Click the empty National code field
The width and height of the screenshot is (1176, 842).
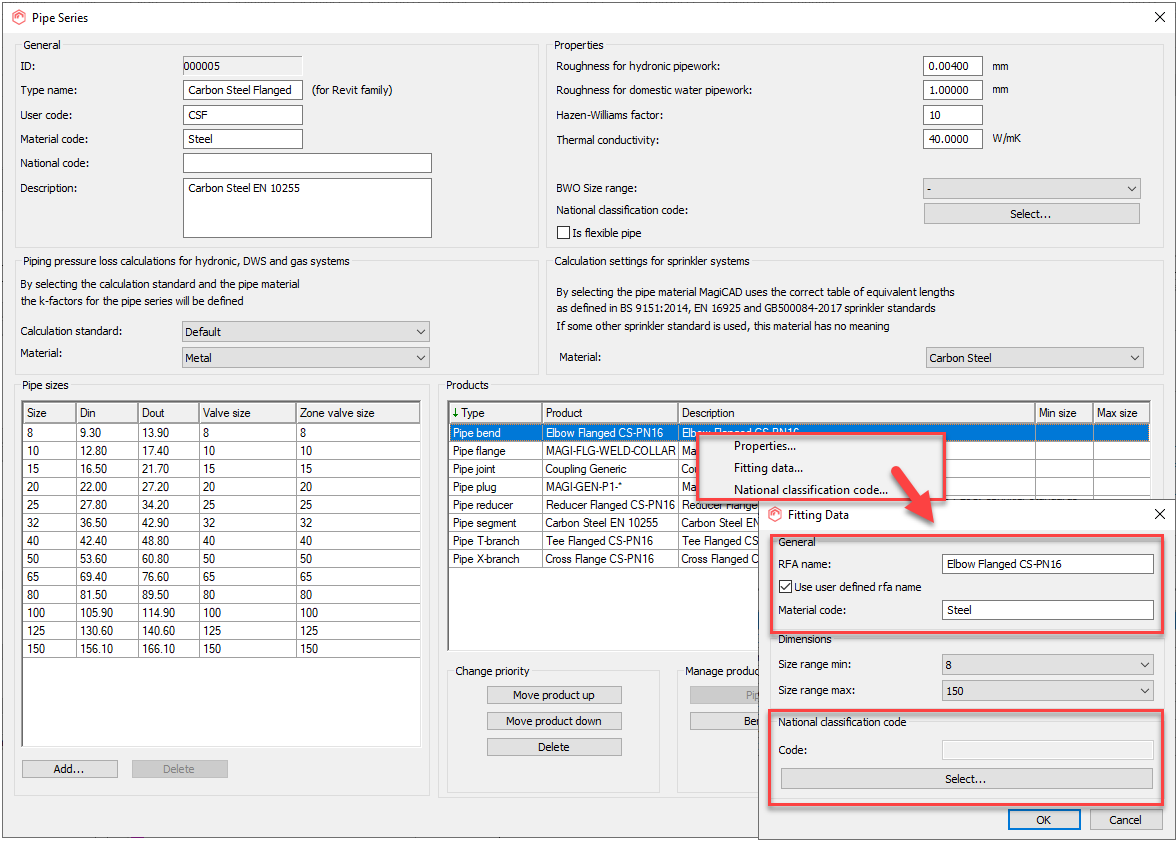pyautogui.click(x=308, y=163)
